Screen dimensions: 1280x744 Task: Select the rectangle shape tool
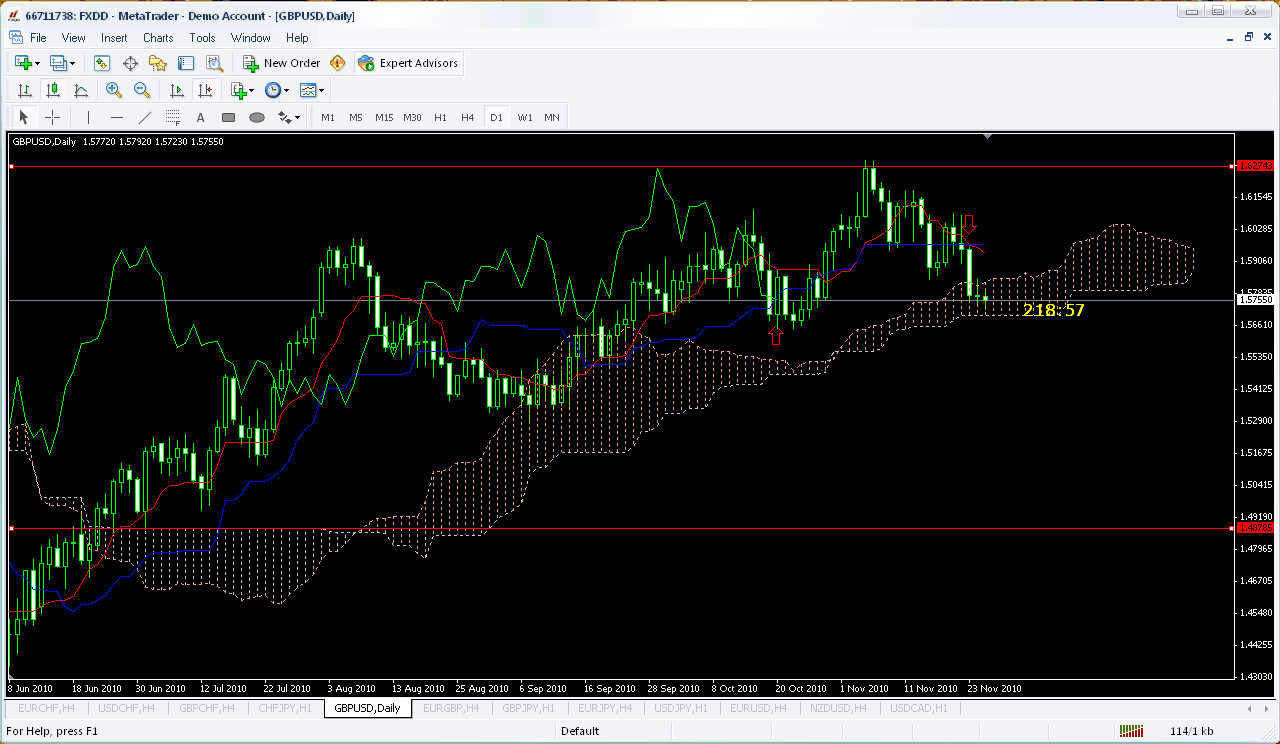coord(228,117)
